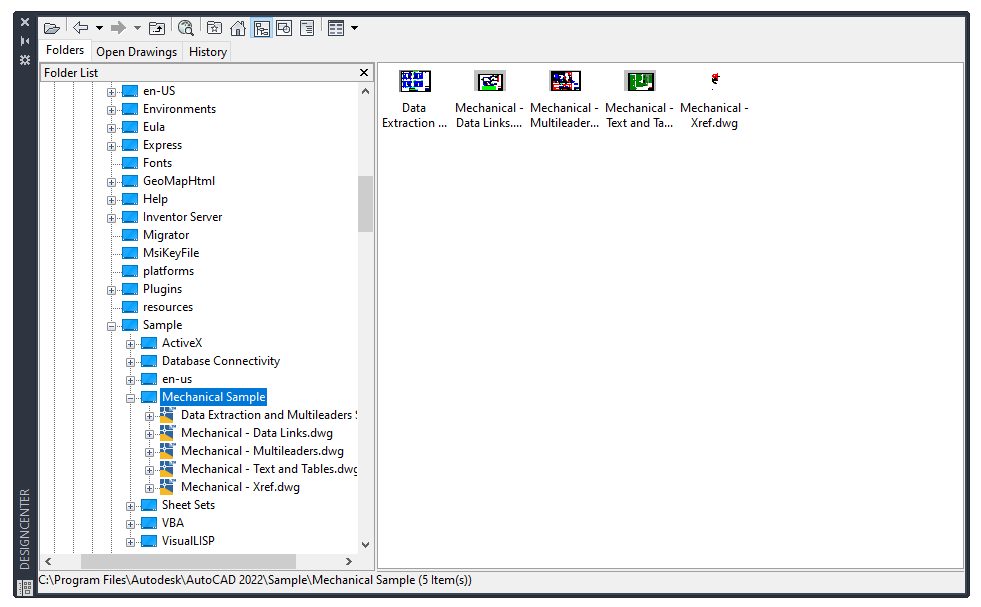Screen dimensions: 981x607
Task: Click the Home icon
Action: [x=238, y=28]
